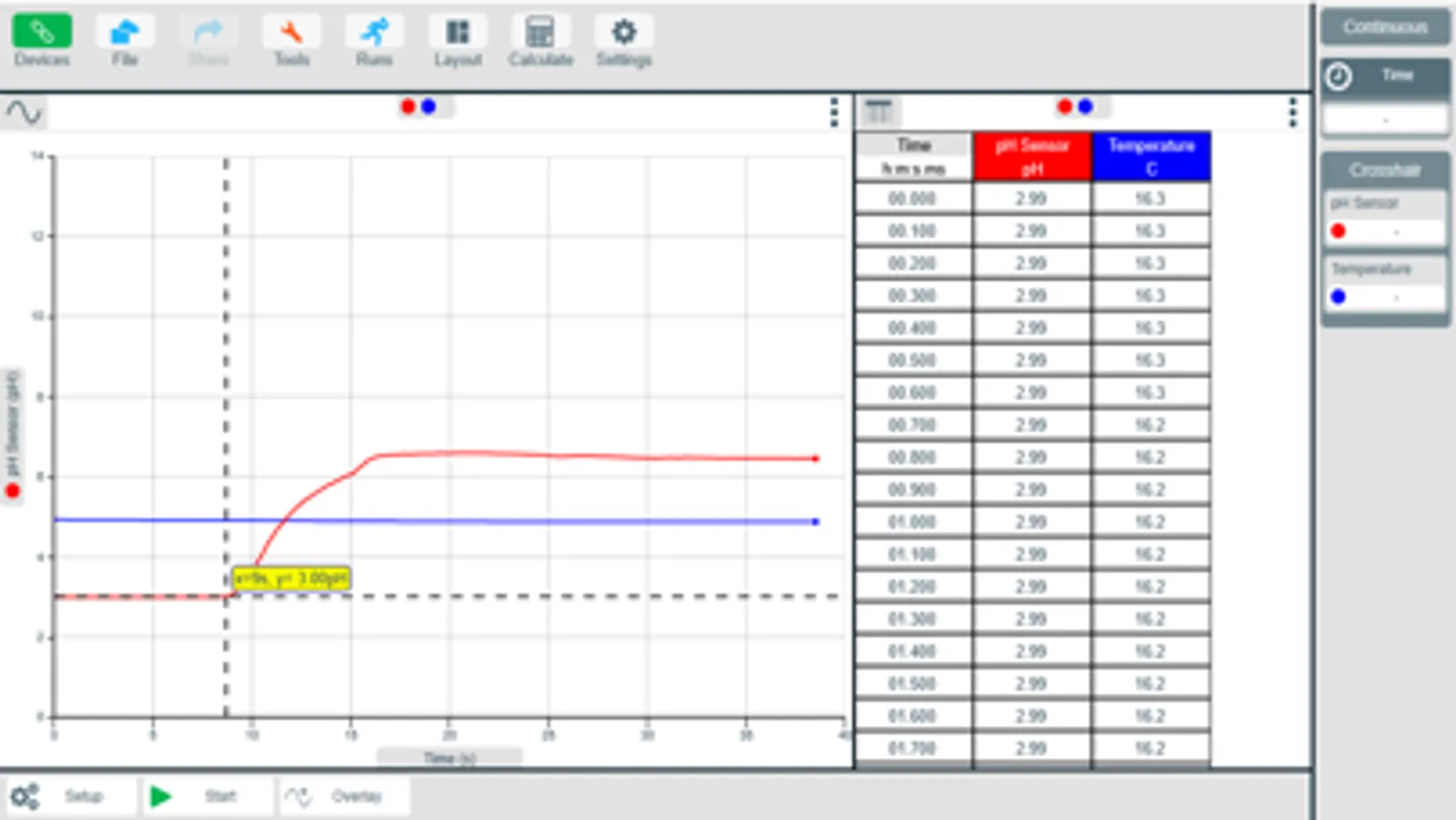Select the pH Sensor column header
This screenshot has height=820, width=1456.
point(1032,157)
